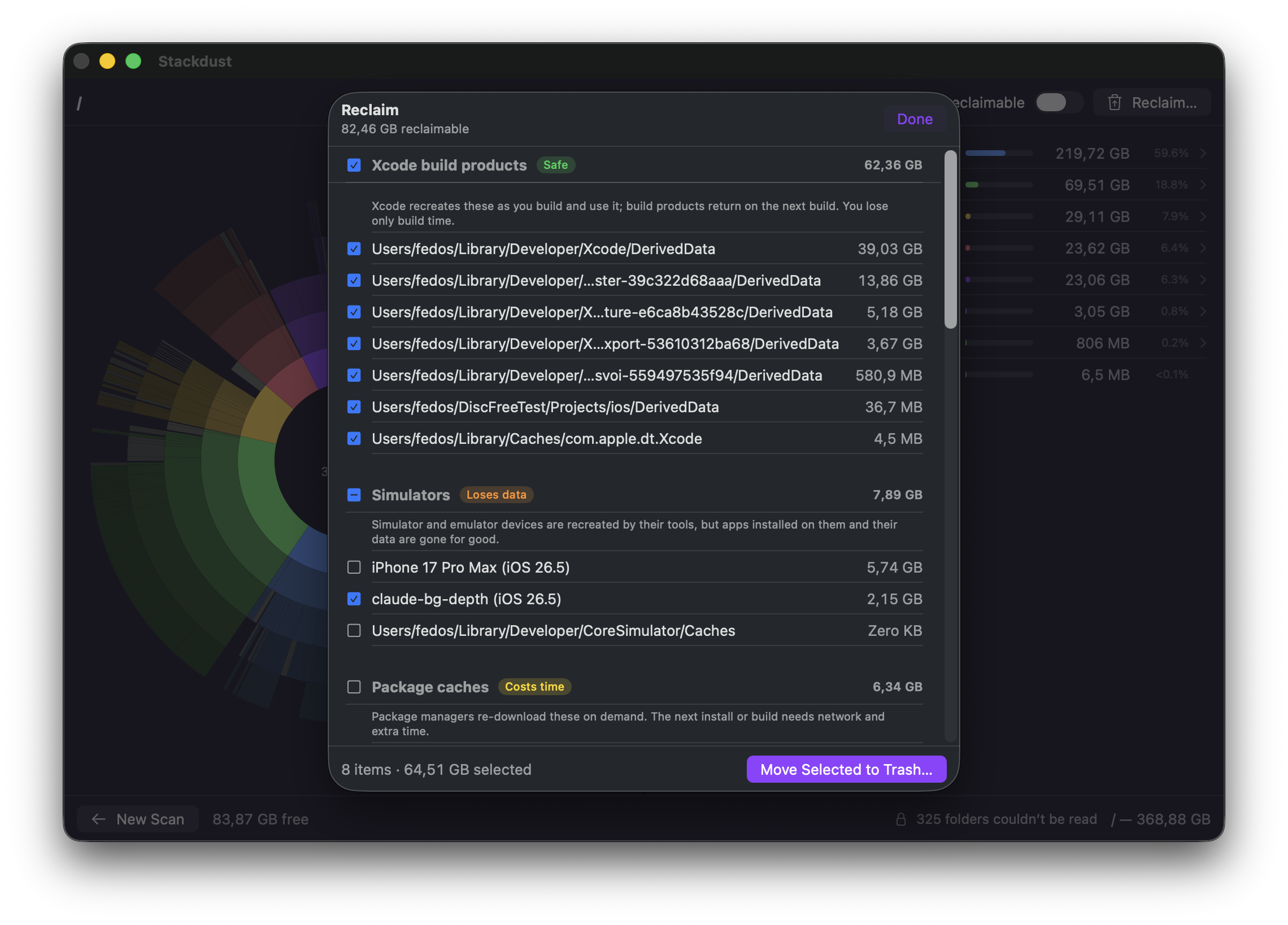The width and height of the screenshot is (1288, 925).
Task: Click the Simulators heading text
Action: coord(411,495)
